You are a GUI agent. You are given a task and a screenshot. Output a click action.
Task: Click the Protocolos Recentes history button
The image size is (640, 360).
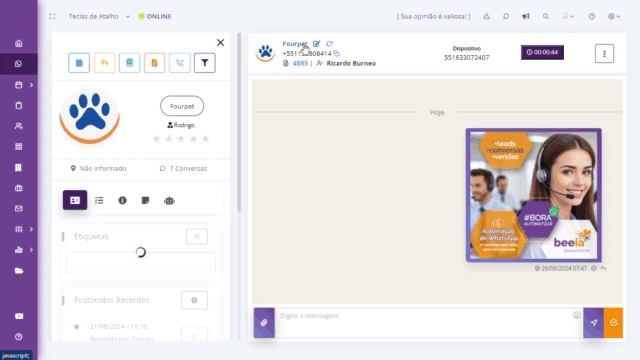(194, 300)
